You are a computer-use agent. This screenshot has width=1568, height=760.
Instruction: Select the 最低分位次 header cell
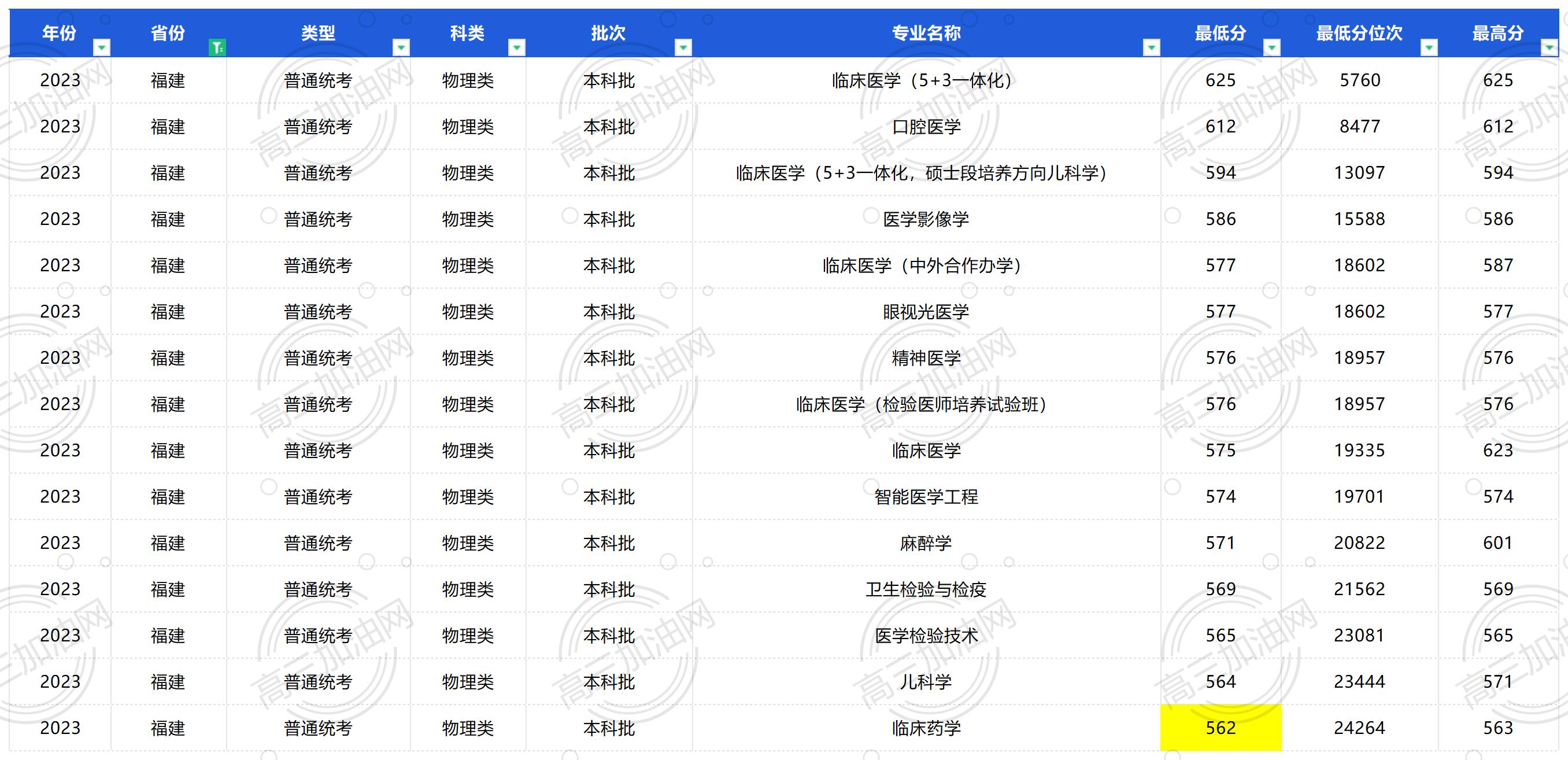1360,33
